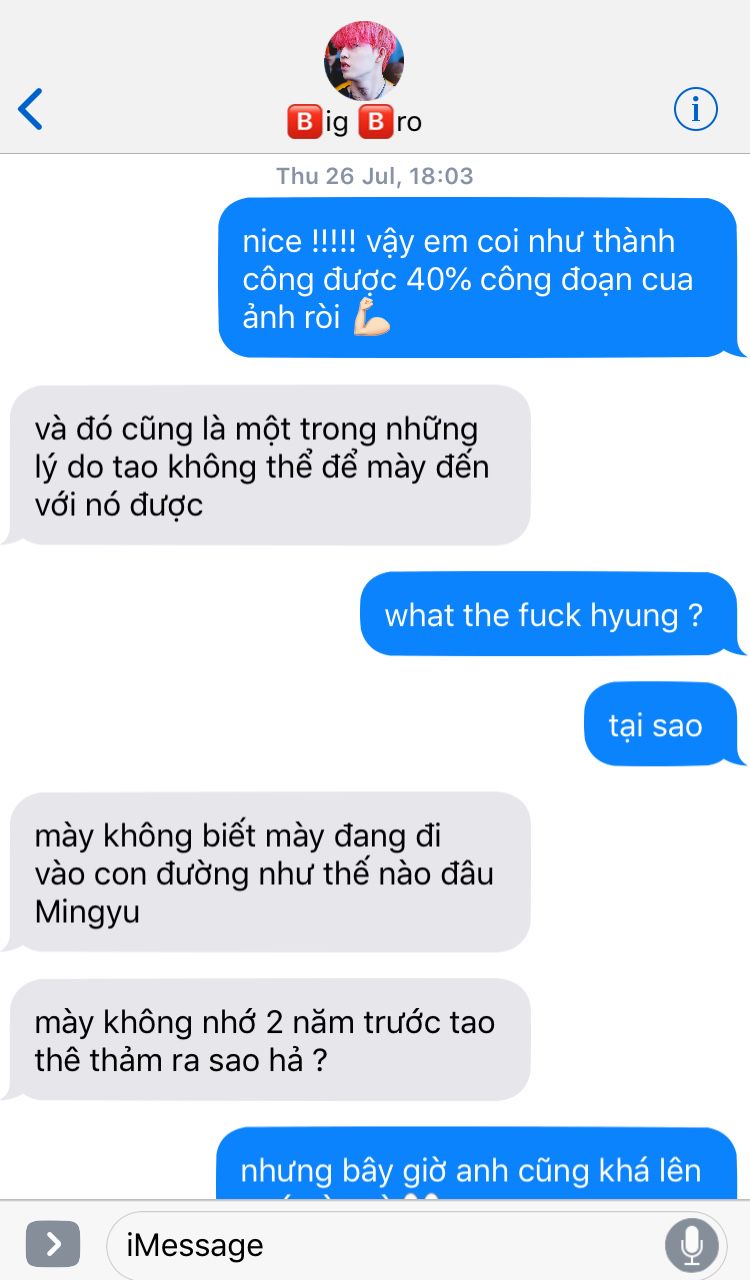Open the Big Bro contact photo
Screen dimensions: 750x1280
364,60
